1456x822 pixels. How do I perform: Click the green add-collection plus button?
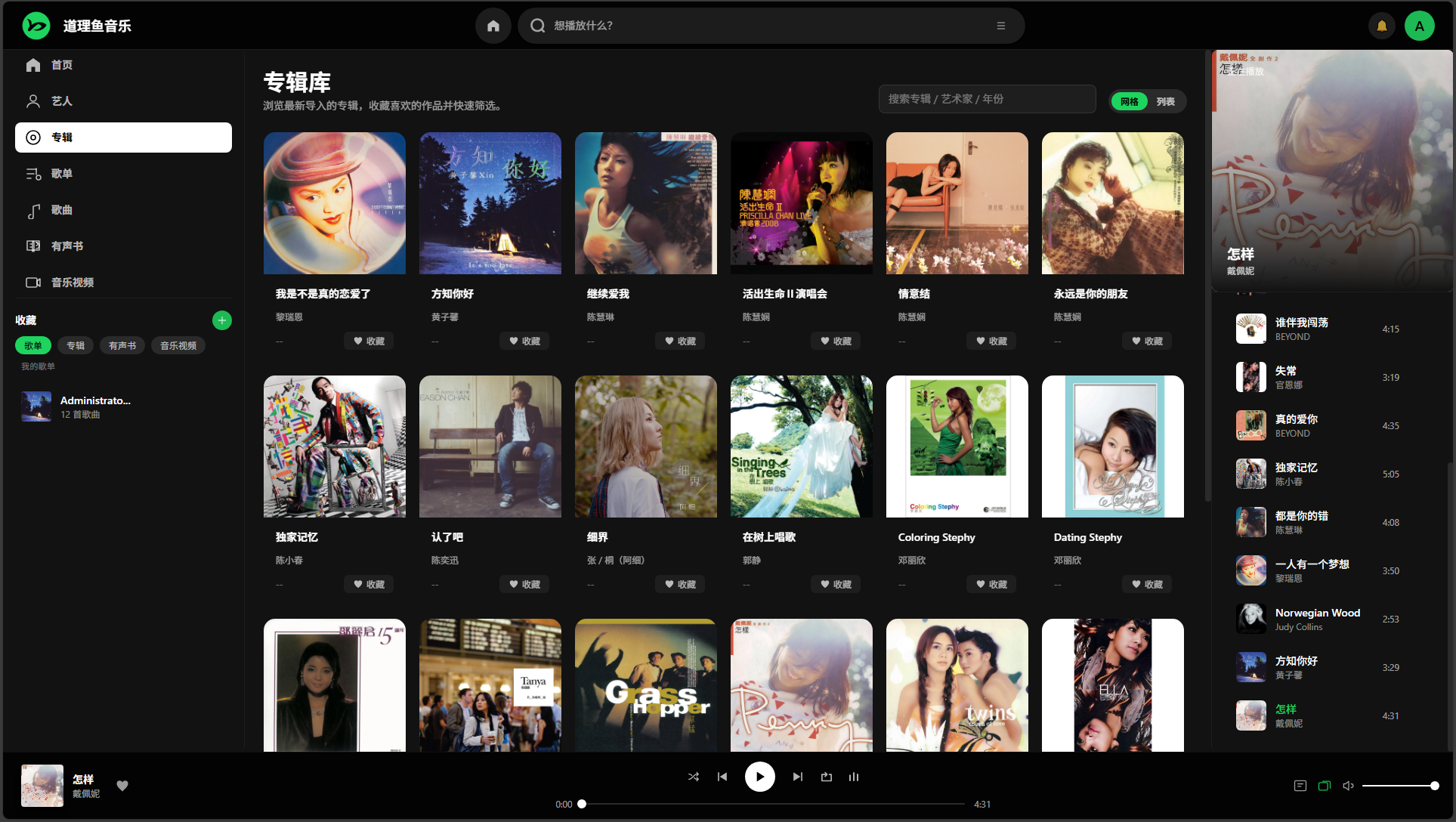pos(221,320)
